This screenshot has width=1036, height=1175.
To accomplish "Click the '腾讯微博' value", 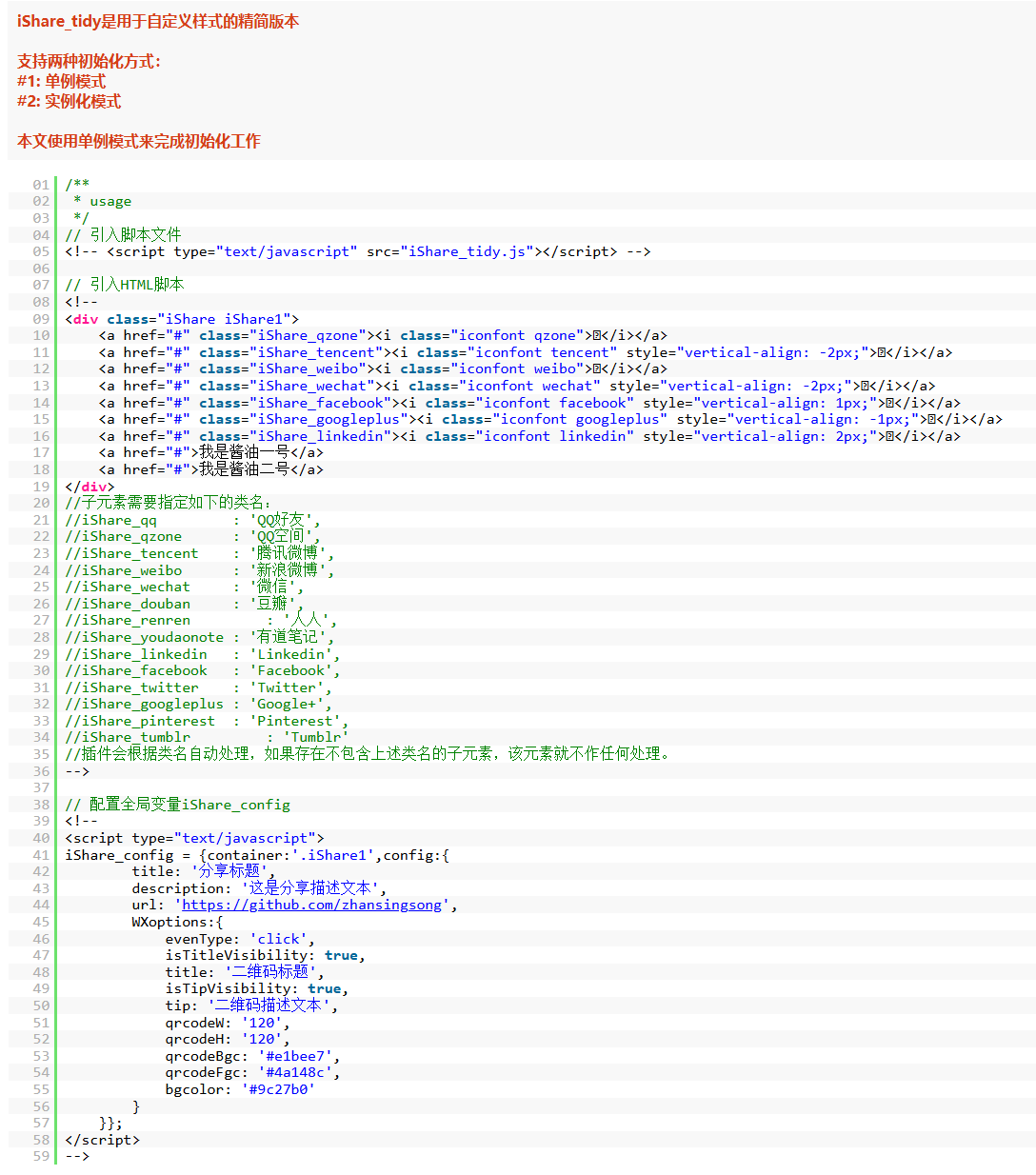I will click(289, 553).
